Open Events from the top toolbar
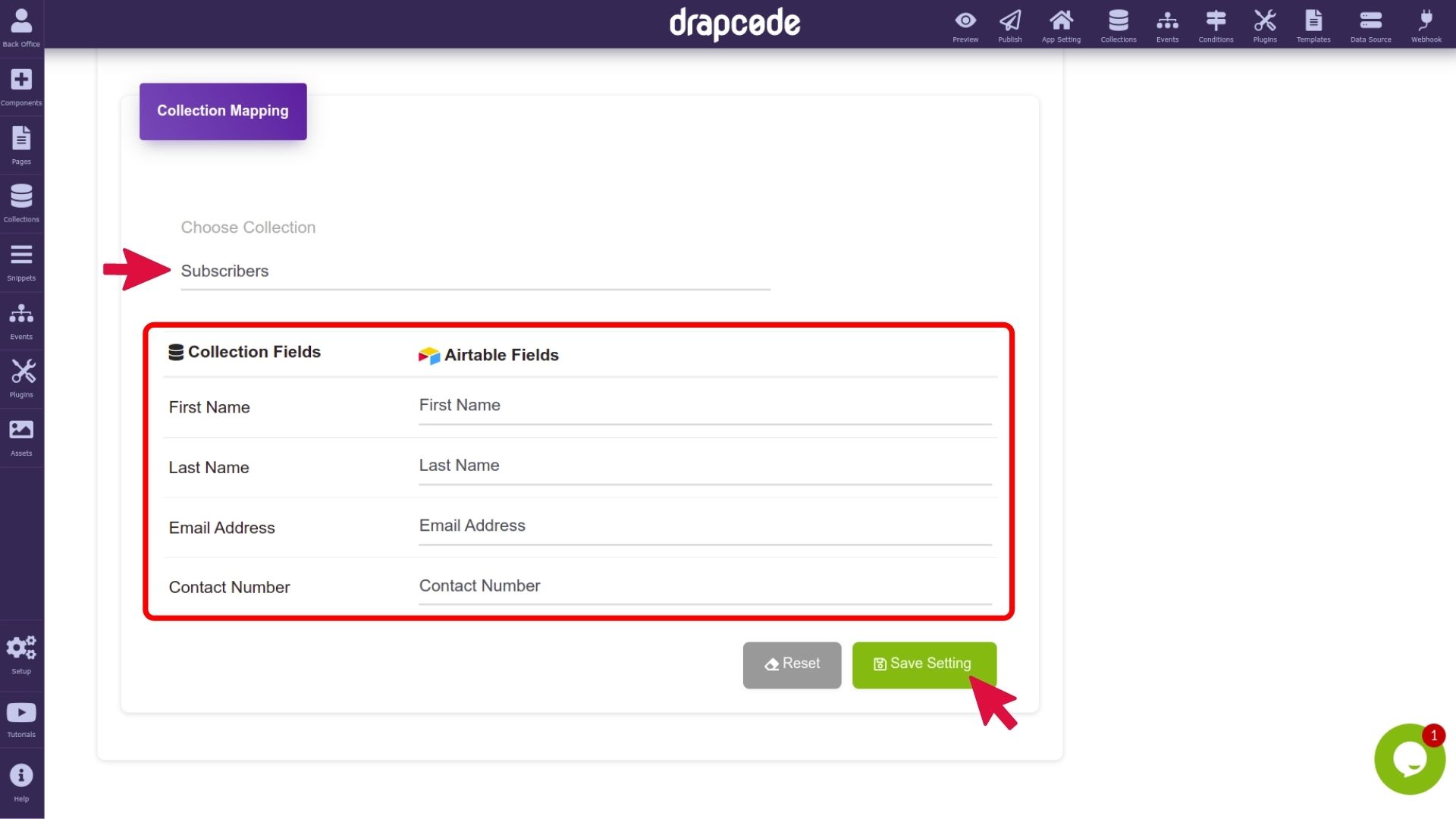Screen dimensions: 1456x819 click(1168, 26)
